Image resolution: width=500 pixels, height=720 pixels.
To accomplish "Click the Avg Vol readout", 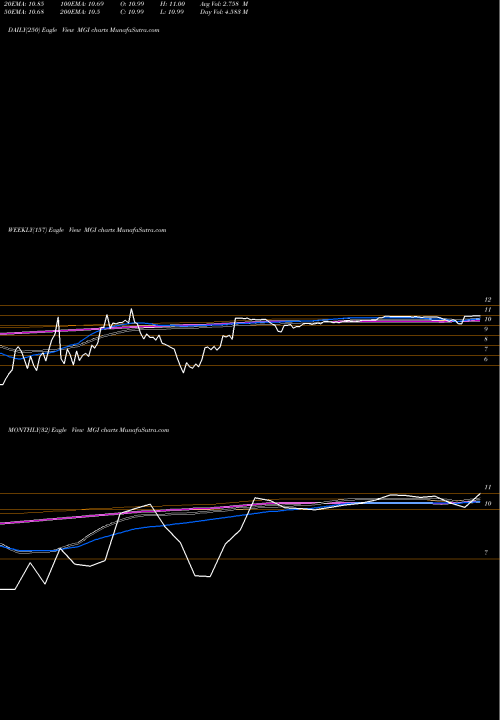I will 224,4.
